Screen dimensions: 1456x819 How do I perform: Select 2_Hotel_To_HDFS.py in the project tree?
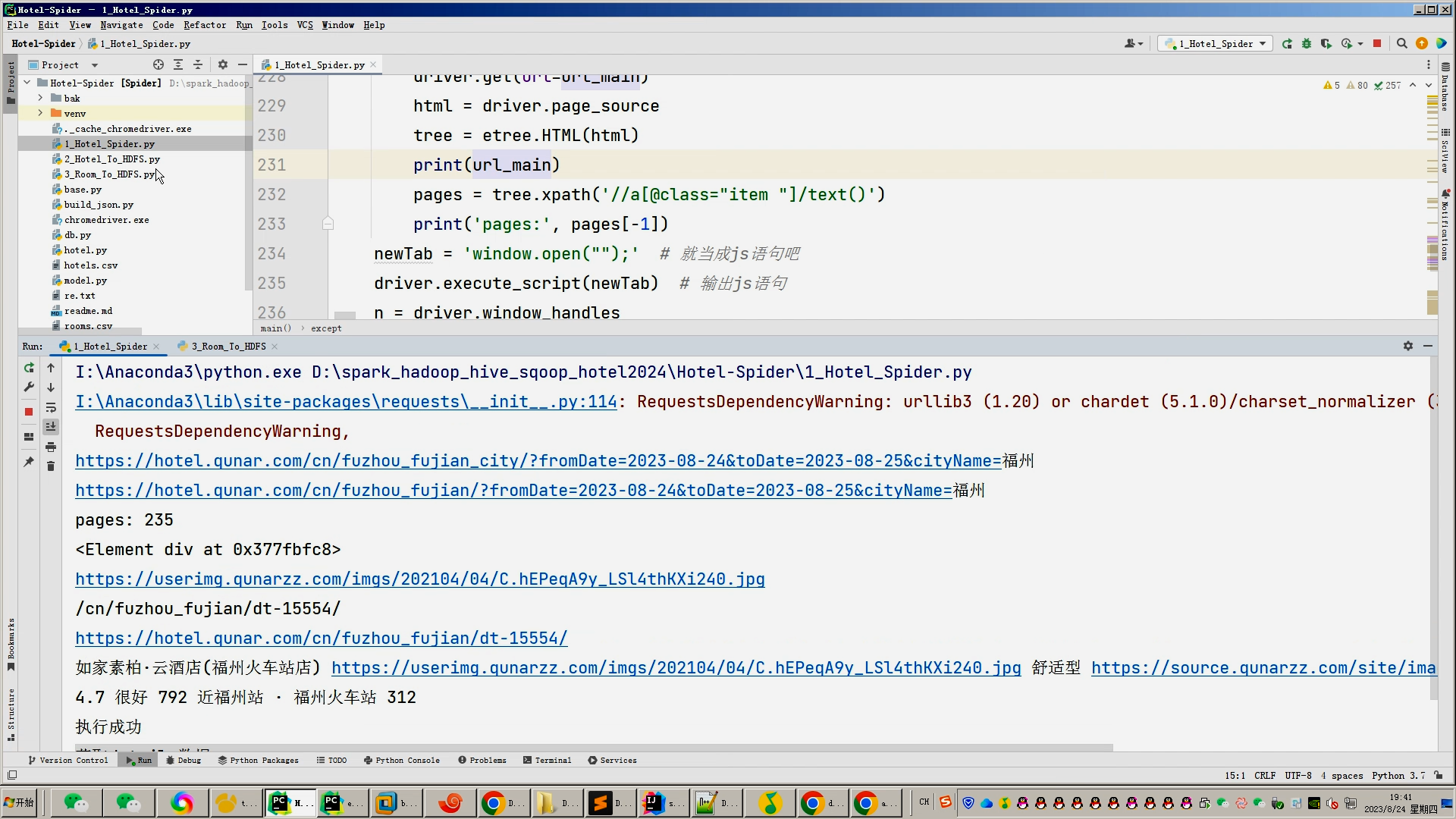[111, 159]
